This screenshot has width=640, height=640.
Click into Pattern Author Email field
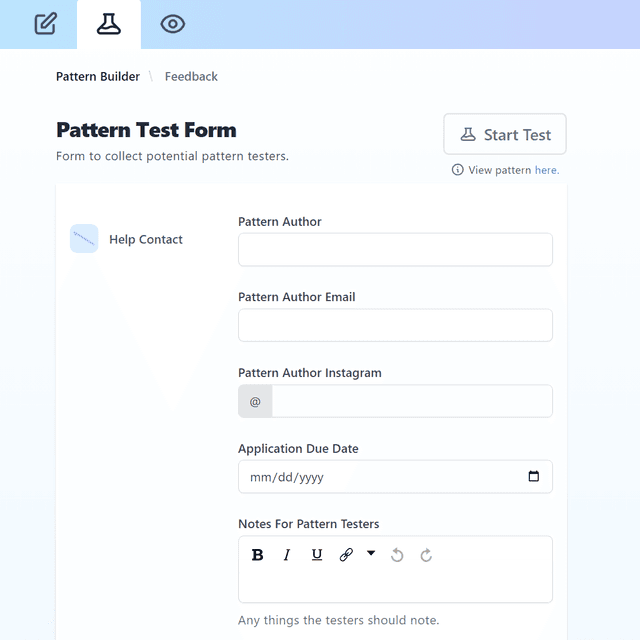tap(395, 325)
